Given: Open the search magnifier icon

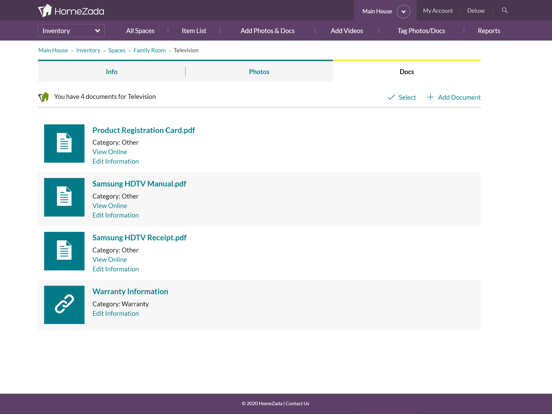Looking at the screenshot, I should pyautogui.click(x=504, y=11).
